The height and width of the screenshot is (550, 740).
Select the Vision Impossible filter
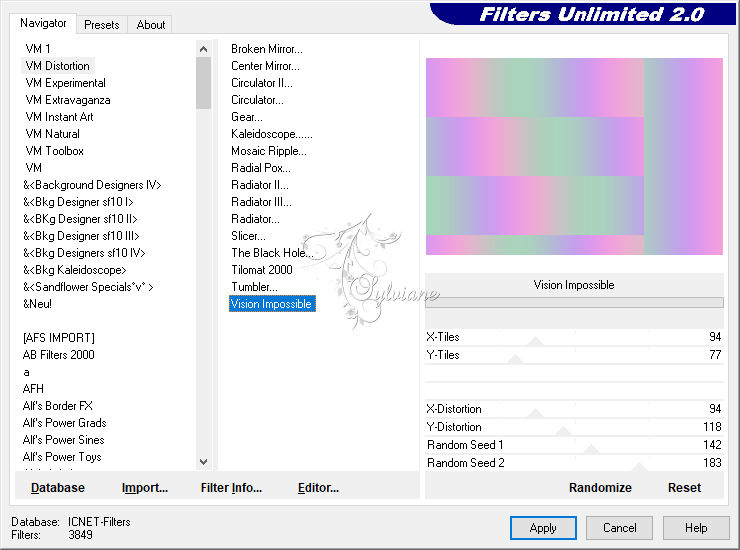point(272,304)
